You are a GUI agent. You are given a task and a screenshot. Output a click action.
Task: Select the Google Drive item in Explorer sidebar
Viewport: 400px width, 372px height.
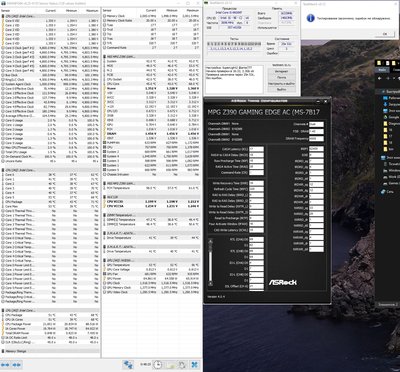tap(392, 117)
